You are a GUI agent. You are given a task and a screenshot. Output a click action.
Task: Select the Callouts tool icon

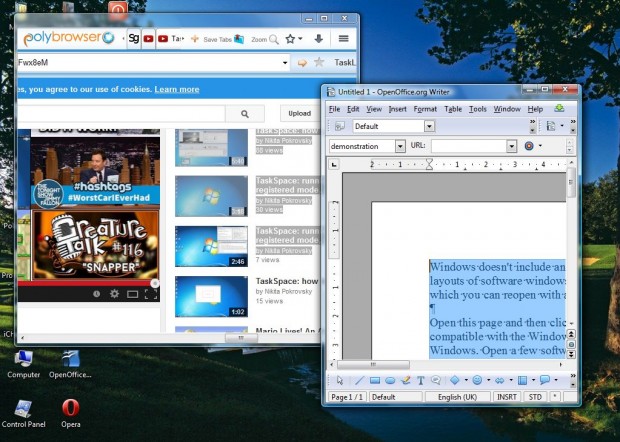tap(436, 380)
